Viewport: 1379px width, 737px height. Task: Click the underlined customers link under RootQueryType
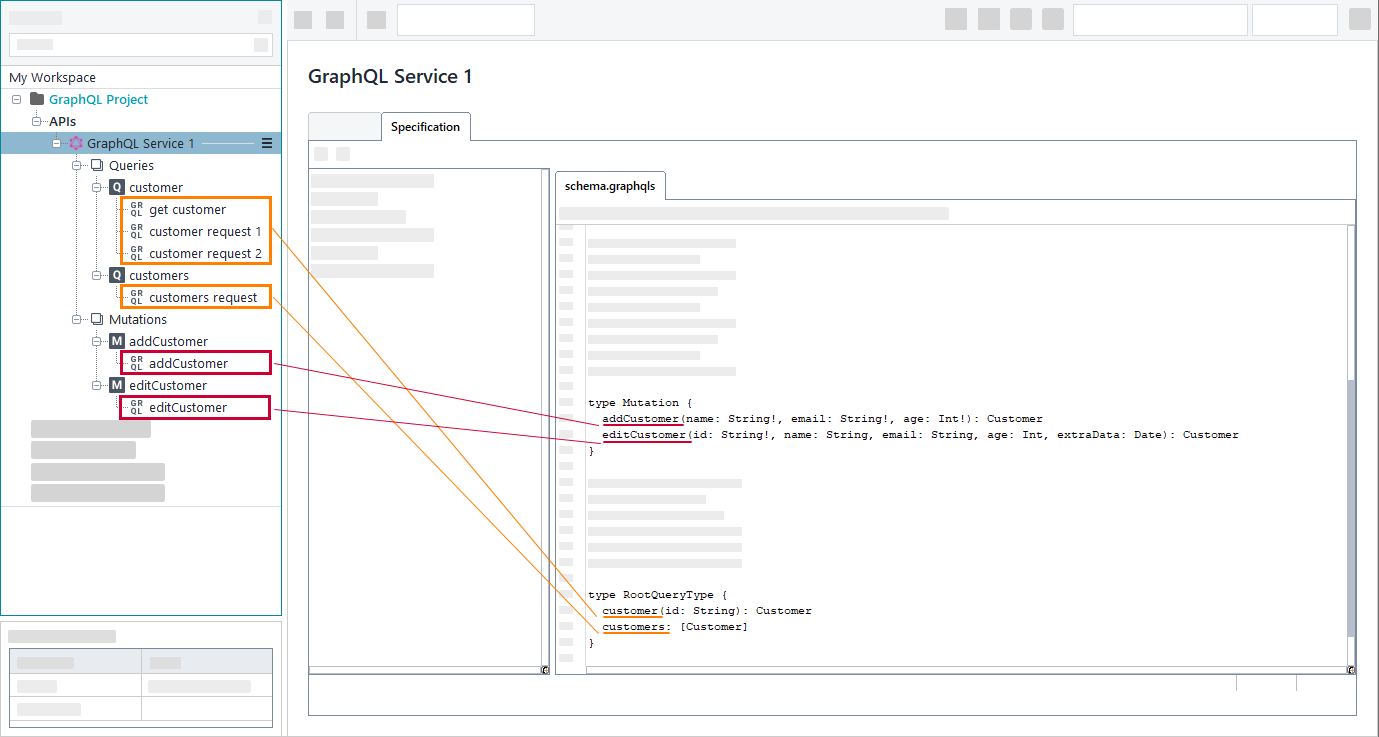pyautogui.click(x=635, y=626)
